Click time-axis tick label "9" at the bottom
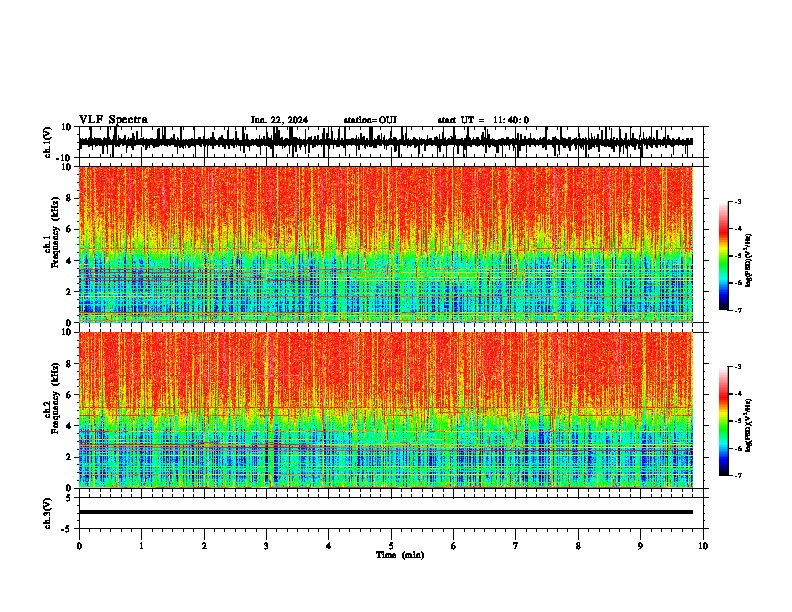 (640, 546)
